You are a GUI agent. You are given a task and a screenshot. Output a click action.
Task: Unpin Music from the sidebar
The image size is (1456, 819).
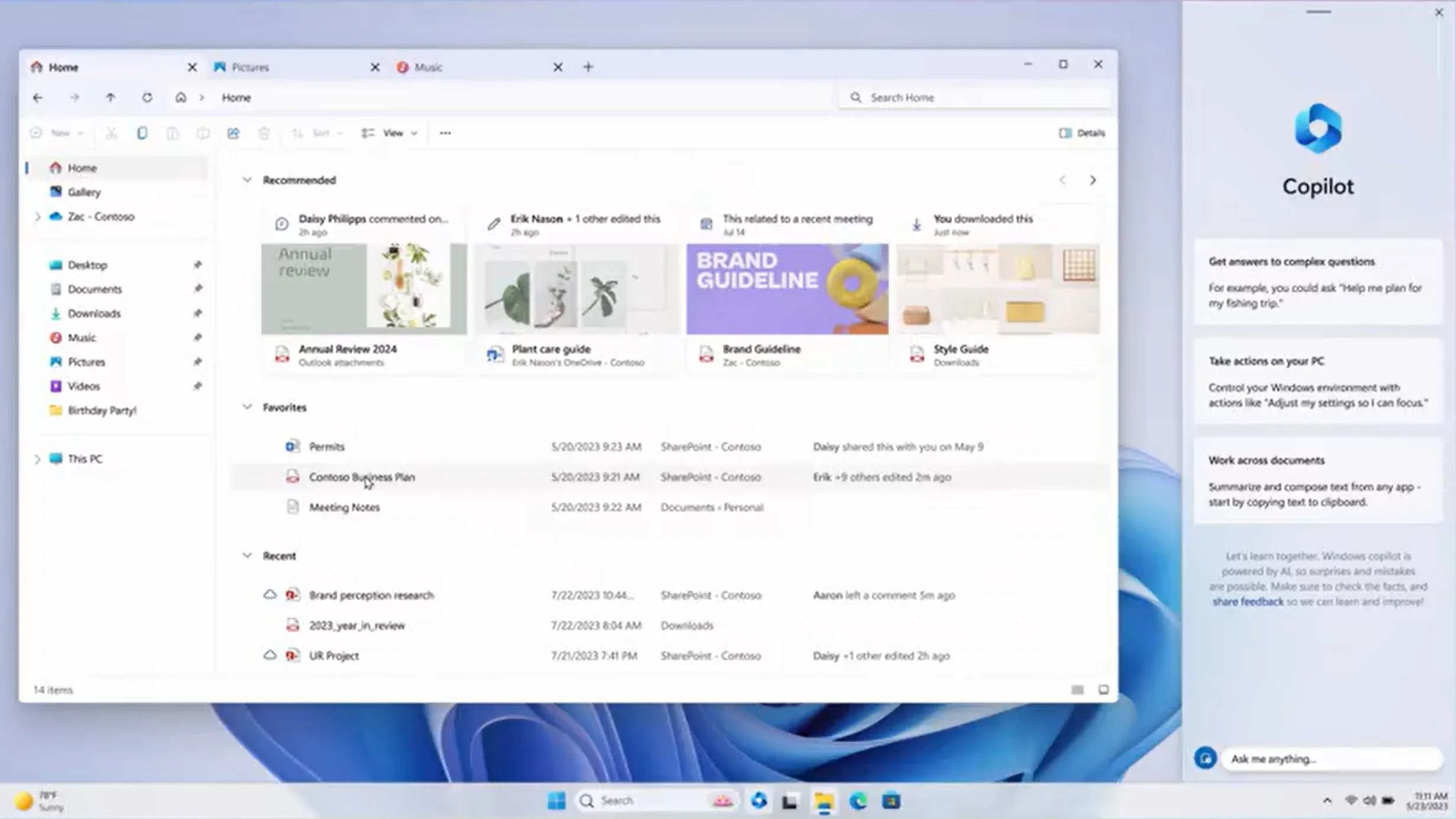(198, 337)
